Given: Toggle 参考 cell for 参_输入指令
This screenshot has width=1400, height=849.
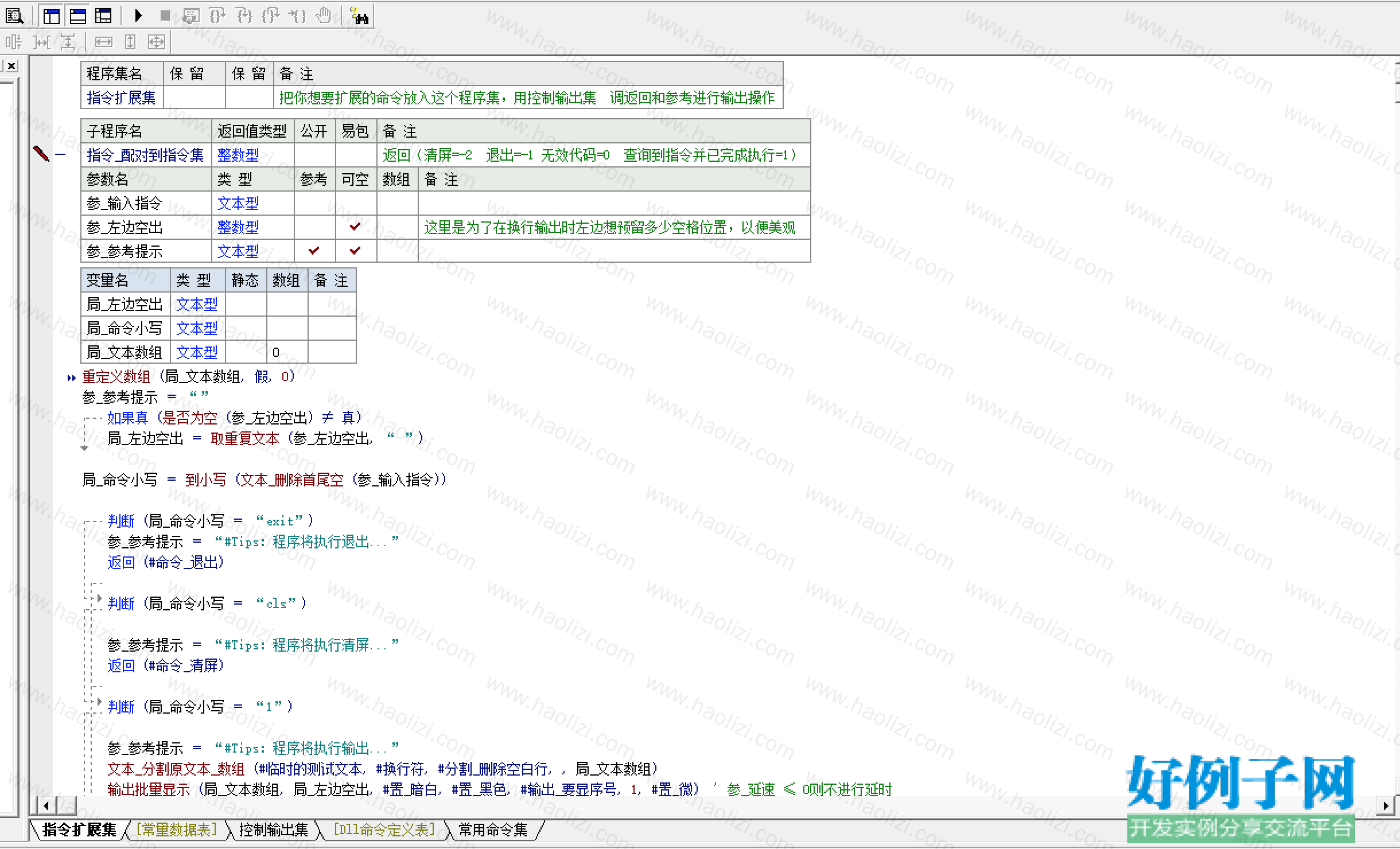Looking at the screenshot, I should click(x=314, y=203).
